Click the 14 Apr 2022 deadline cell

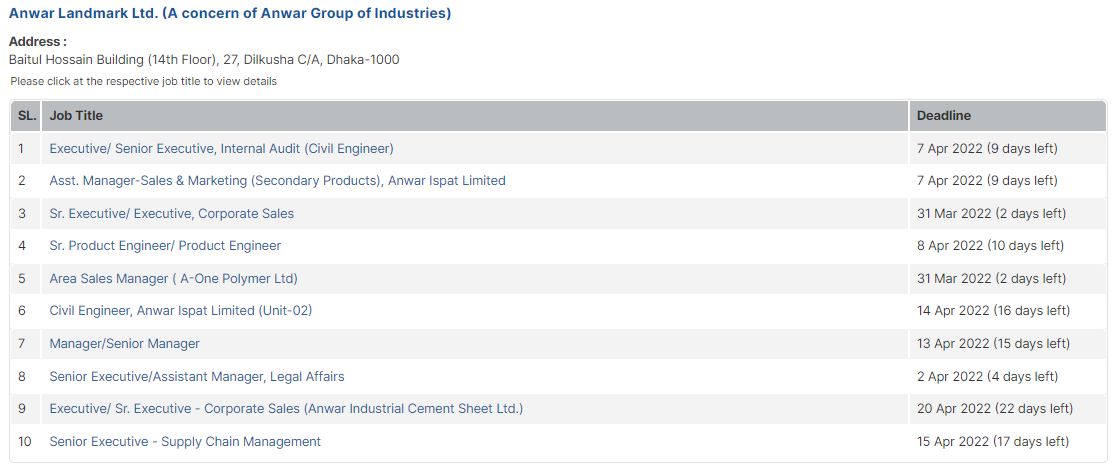993,311
